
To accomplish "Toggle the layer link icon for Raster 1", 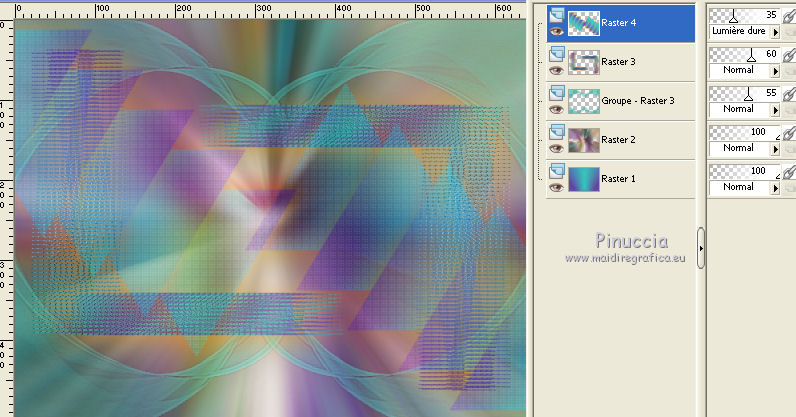I will pyautogui.click(x=788, y=172).
